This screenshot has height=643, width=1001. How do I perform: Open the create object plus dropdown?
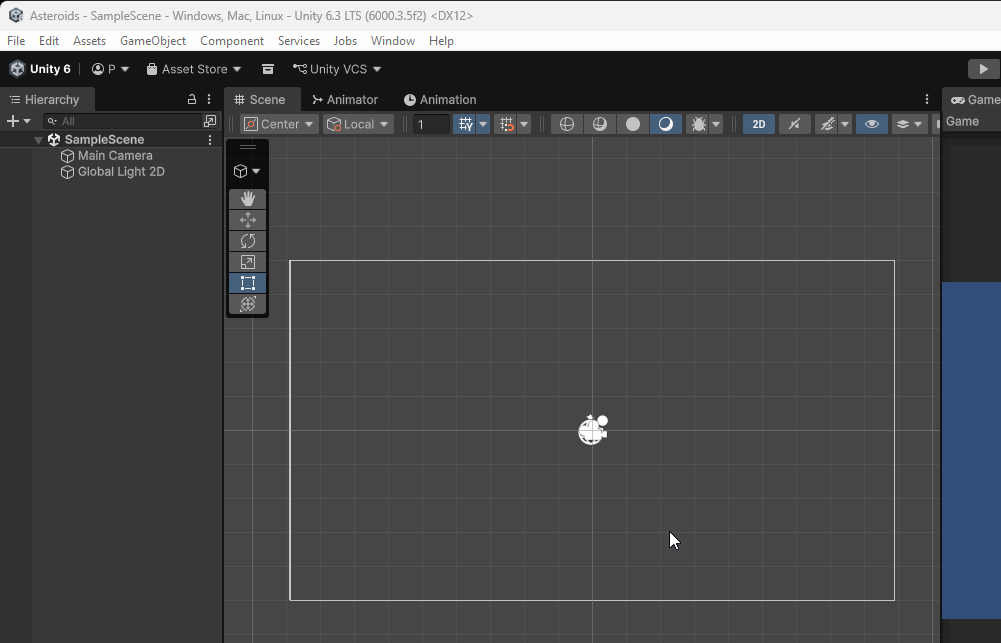click(18, 121)
